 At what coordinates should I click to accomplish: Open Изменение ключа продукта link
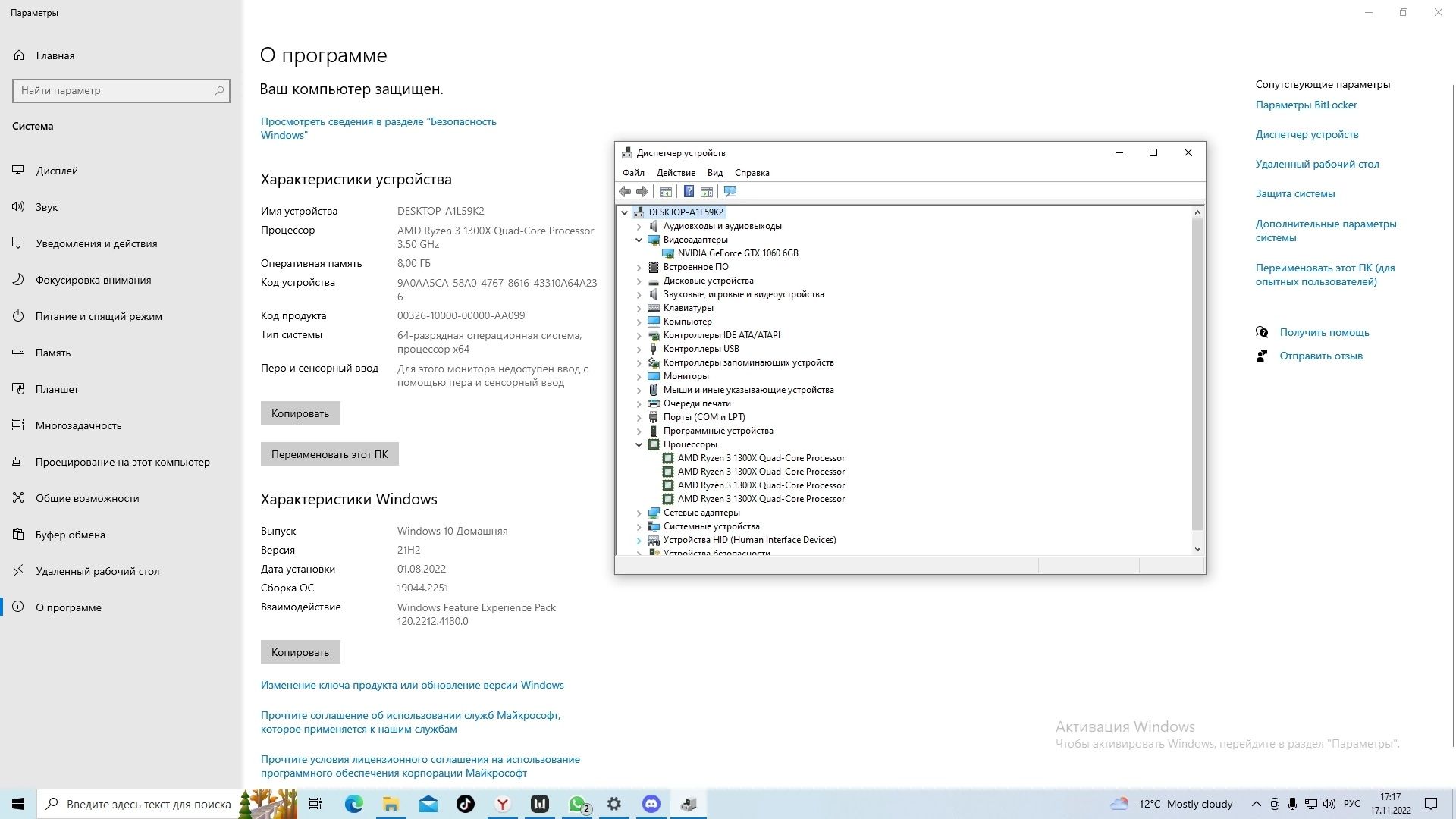[413, 685]
